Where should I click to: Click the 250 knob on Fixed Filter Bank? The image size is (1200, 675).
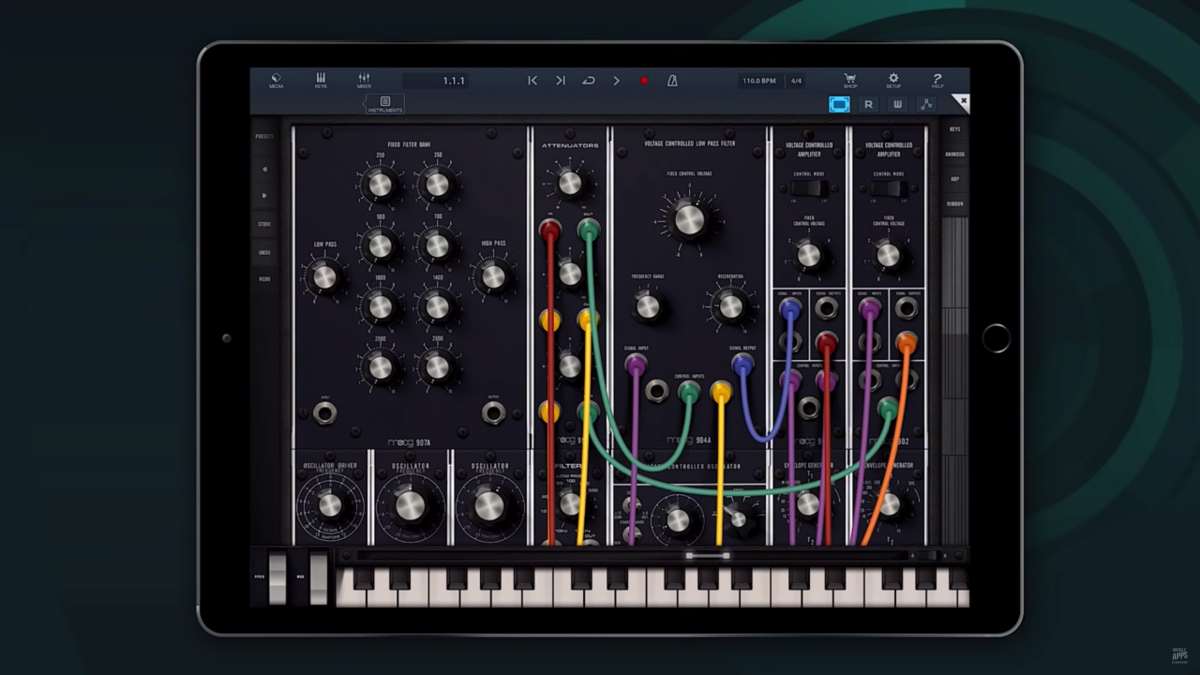click(x=380, y=184)
